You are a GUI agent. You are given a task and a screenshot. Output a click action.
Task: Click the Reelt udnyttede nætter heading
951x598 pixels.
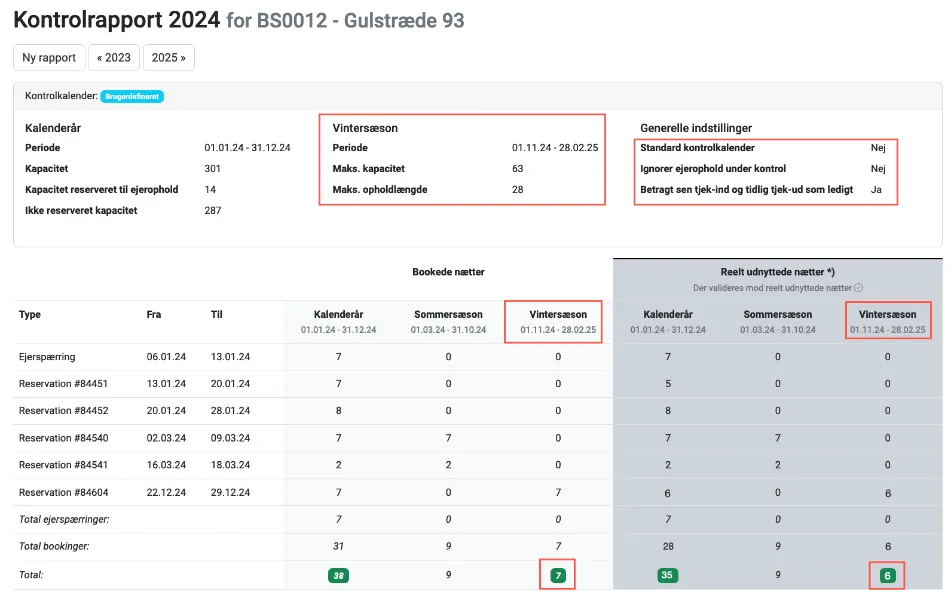click(776, 271)
